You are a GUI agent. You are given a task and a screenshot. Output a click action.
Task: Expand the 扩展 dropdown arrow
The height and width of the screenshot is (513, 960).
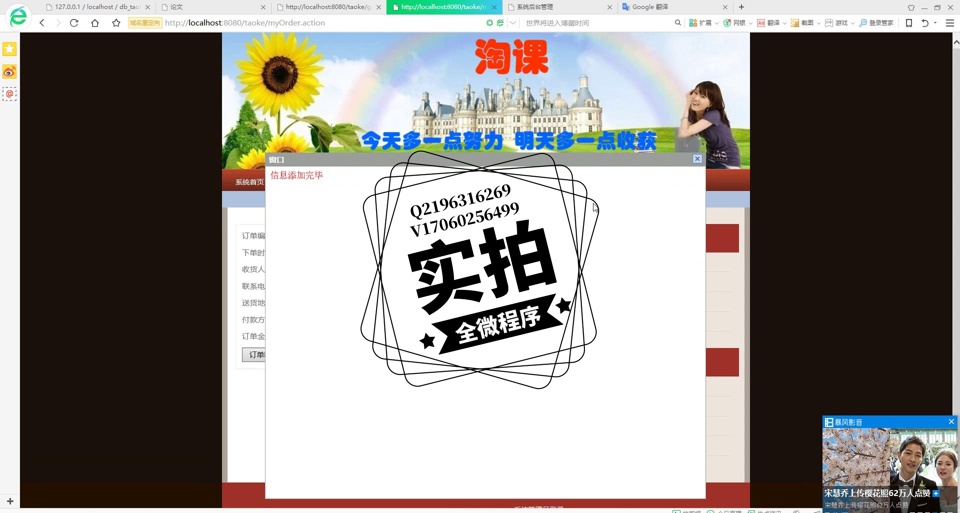[716, 23]
